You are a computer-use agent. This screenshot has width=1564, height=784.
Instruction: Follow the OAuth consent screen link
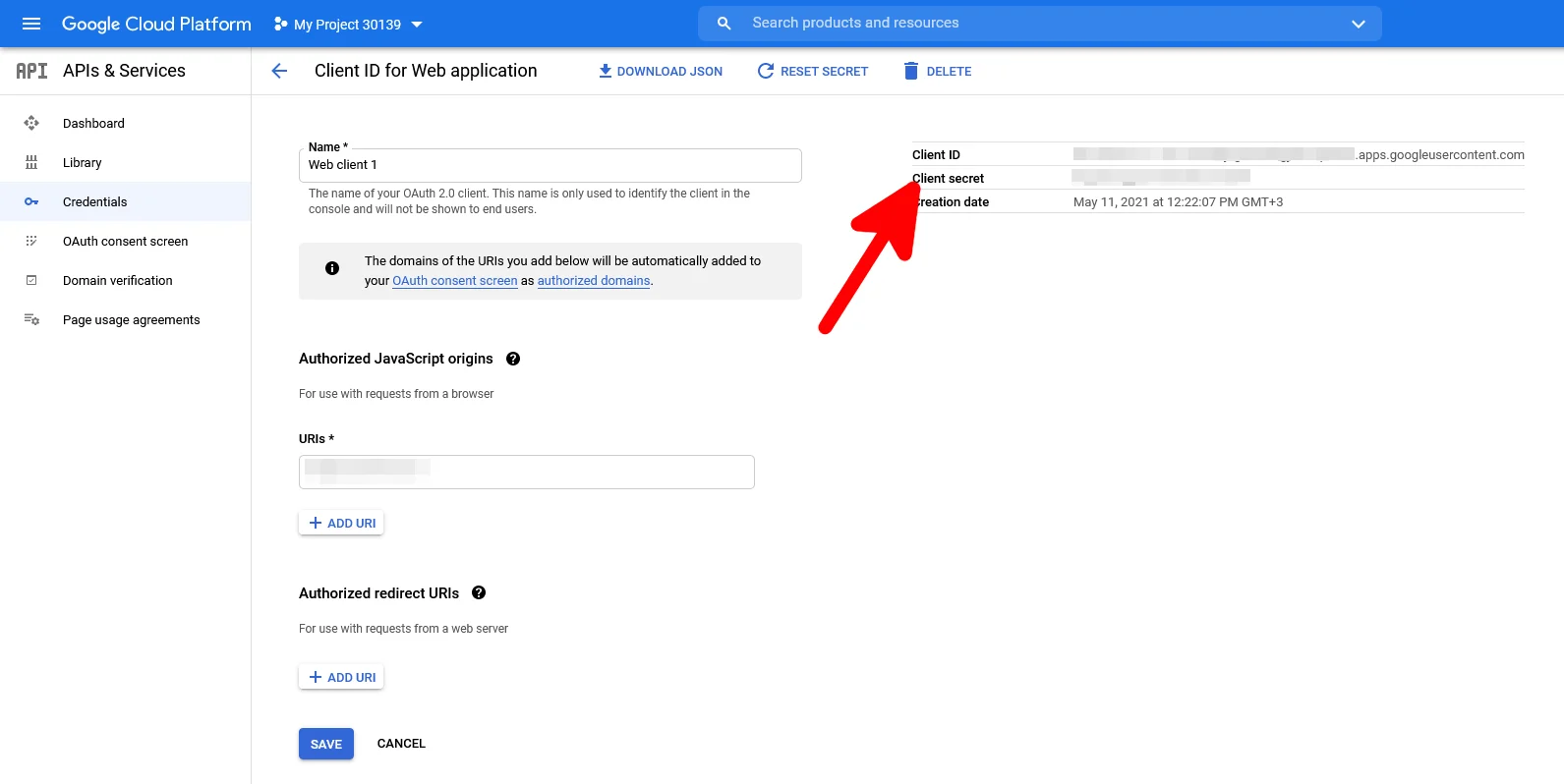pos(455,281)
